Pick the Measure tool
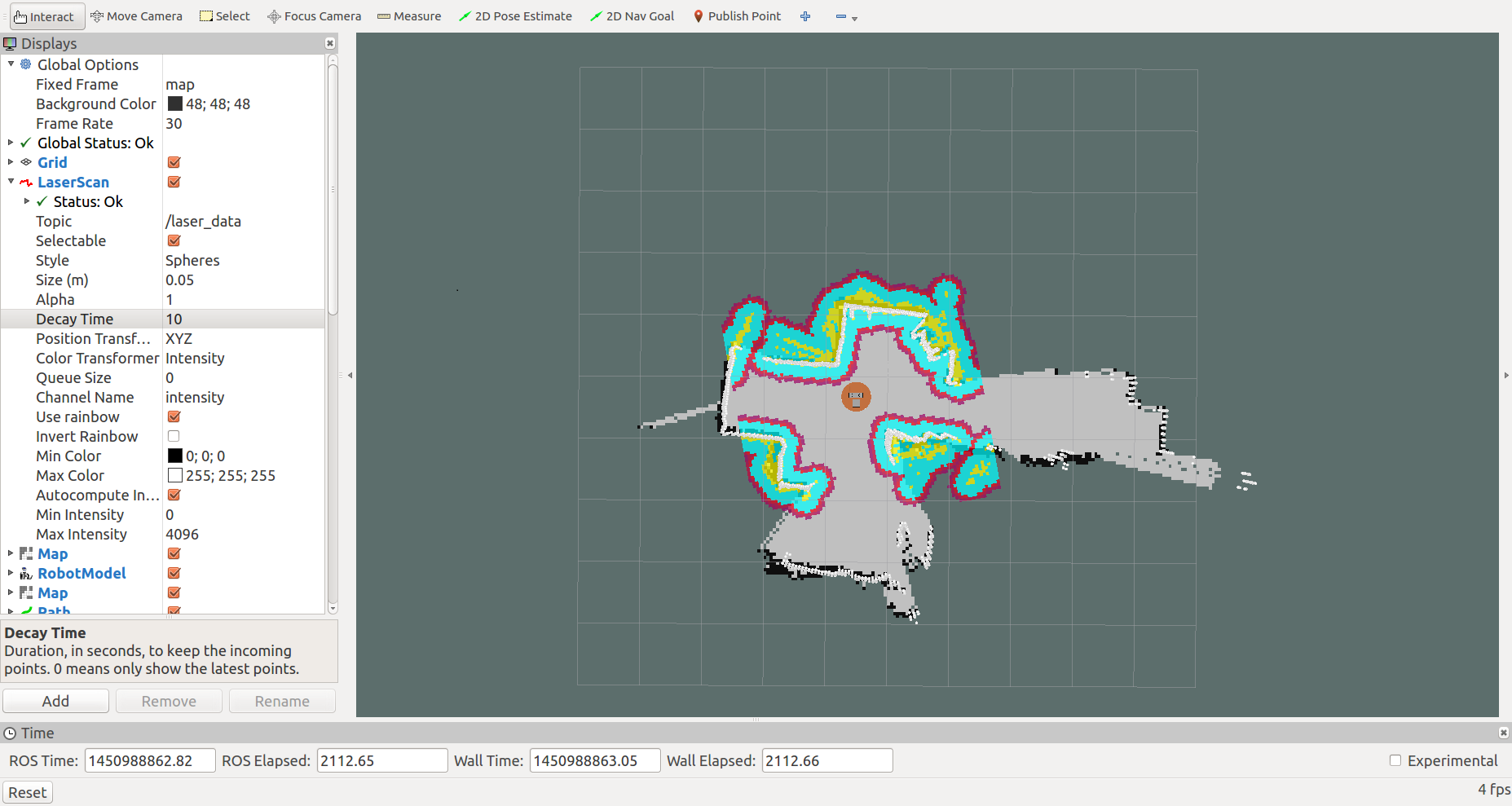Image resolution: width=1512 pixels, height=806 pixels. pyautogui.click(x=409, y=16)
